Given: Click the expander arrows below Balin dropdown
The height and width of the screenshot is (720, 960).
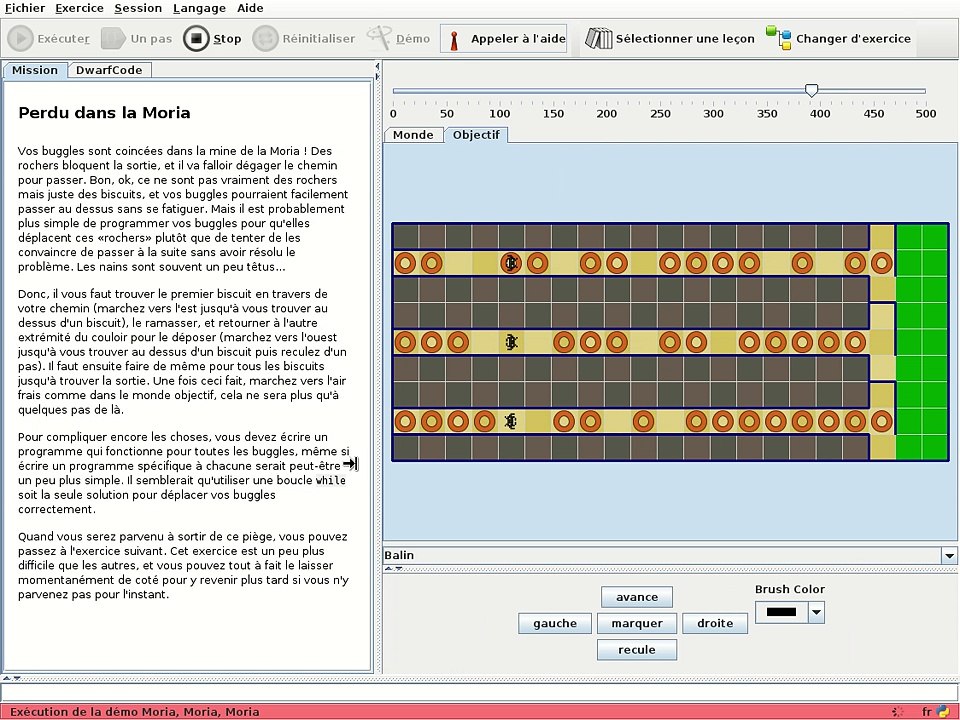Looking at the screenshot, I should (x=393, y=569).
